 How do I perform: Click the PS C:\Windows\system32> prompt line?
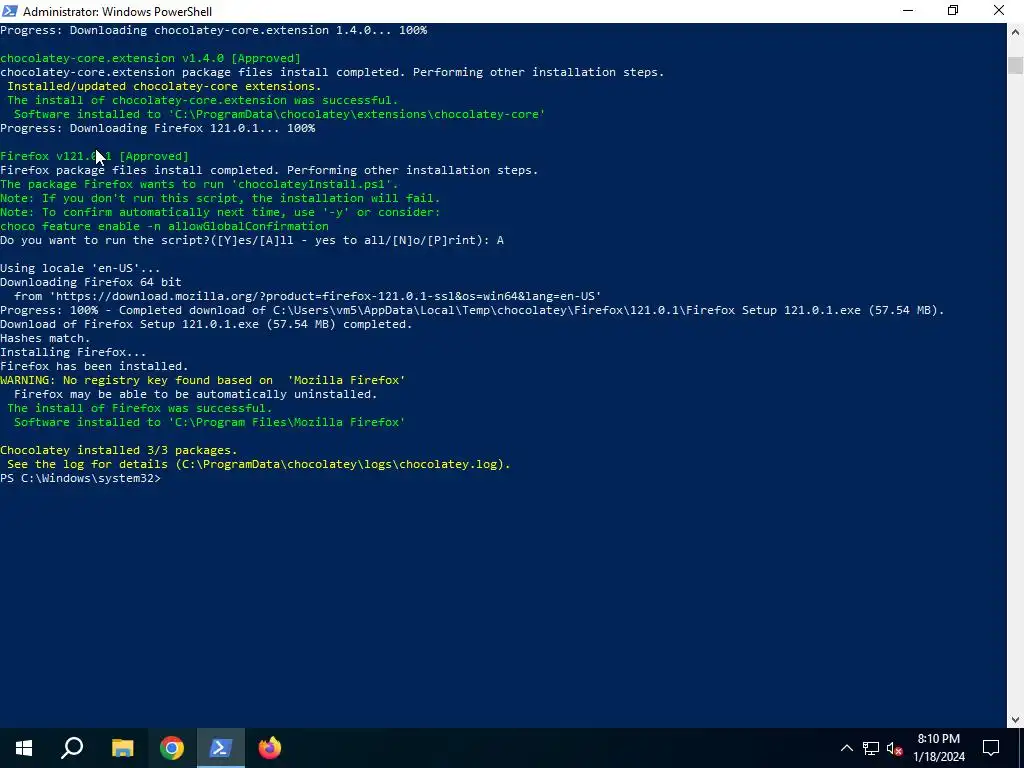pyautogui.click(x=80, y=478)
